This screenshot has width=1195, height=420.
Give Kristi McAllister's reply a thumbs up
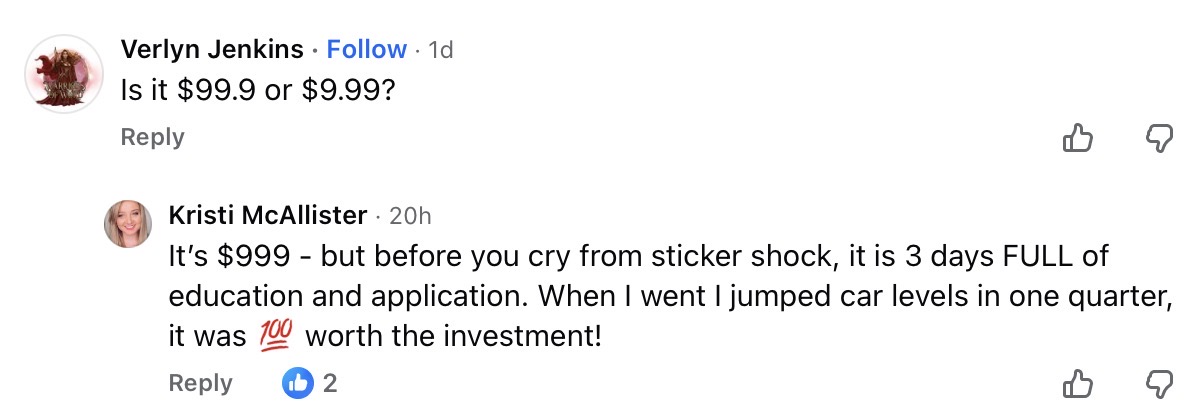[1077, 383]
